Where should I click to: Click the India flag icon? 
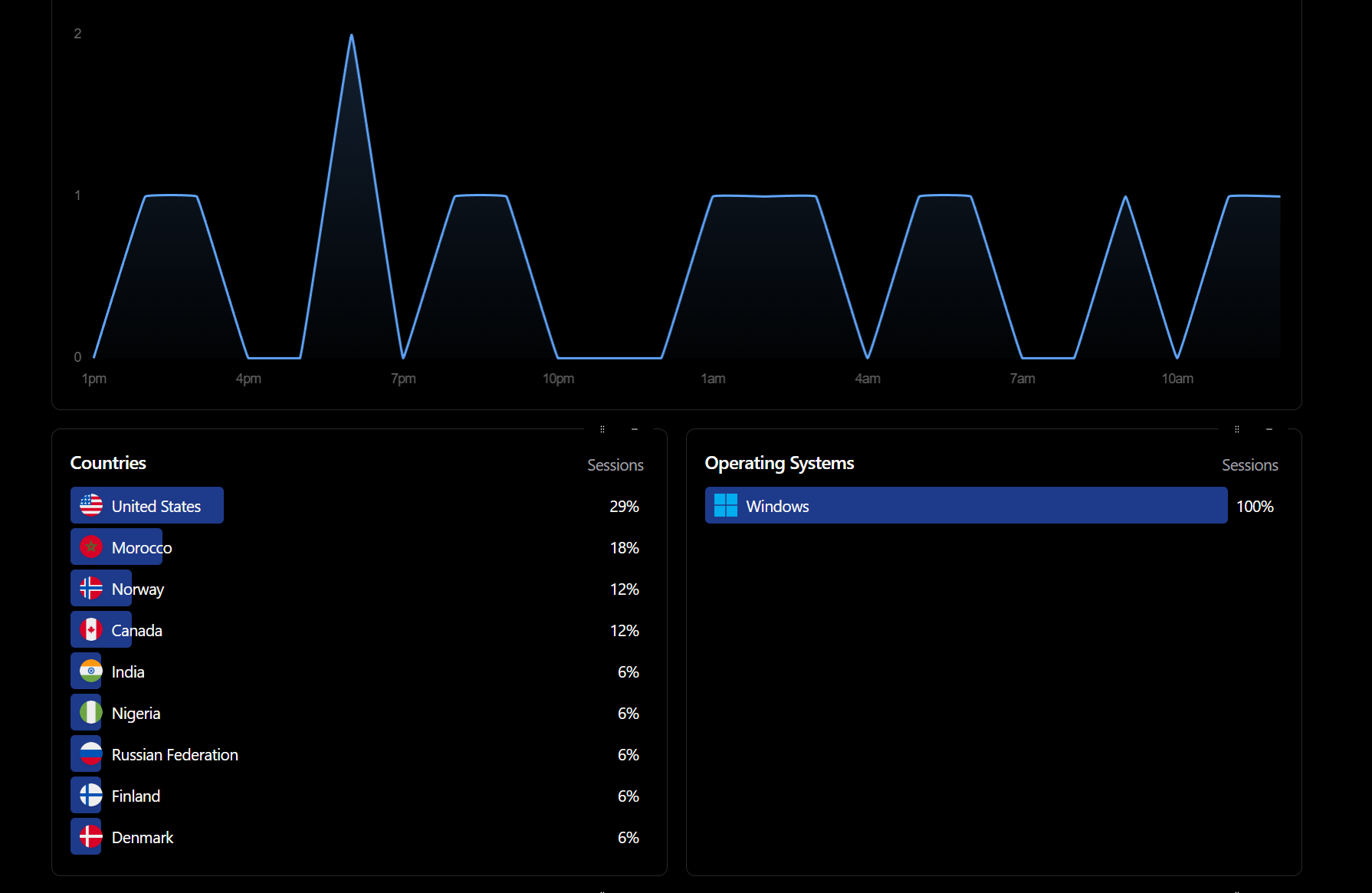click(x=91, y=671)
